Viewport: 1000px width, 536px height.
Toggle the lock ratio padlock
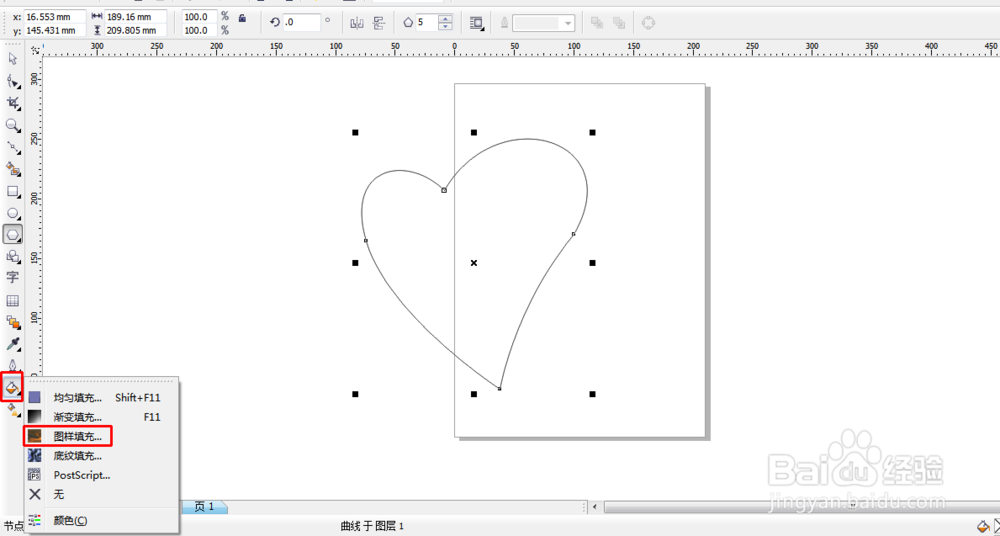pyautogui.click(x=242, y=18)
